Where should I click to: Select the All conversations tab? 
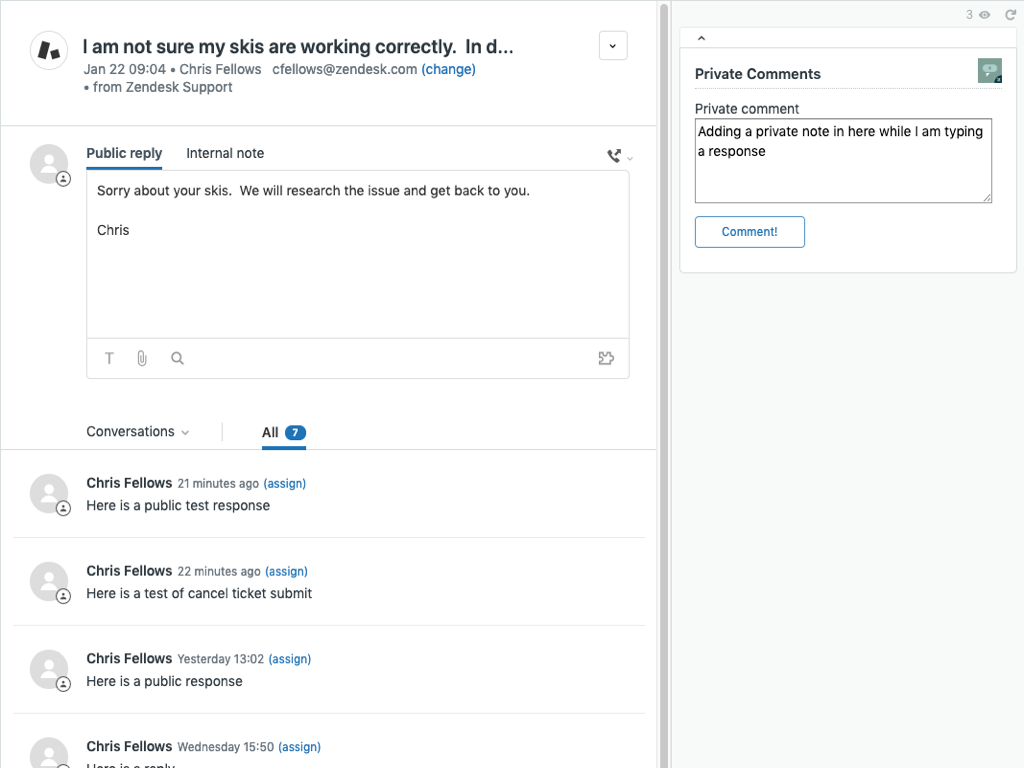tap(271, 432)
